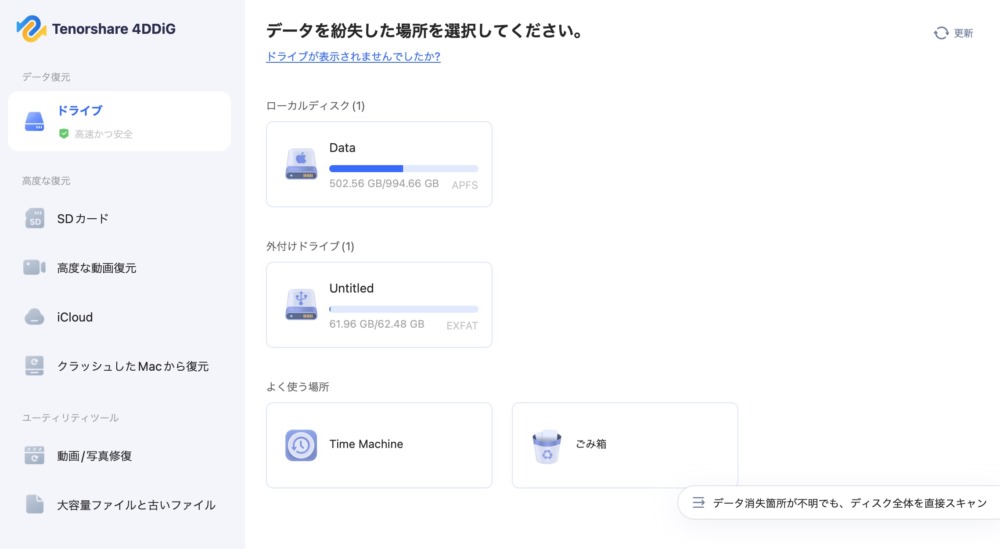
Task: Click the 更新 refresh button
Action: point(953,33)
